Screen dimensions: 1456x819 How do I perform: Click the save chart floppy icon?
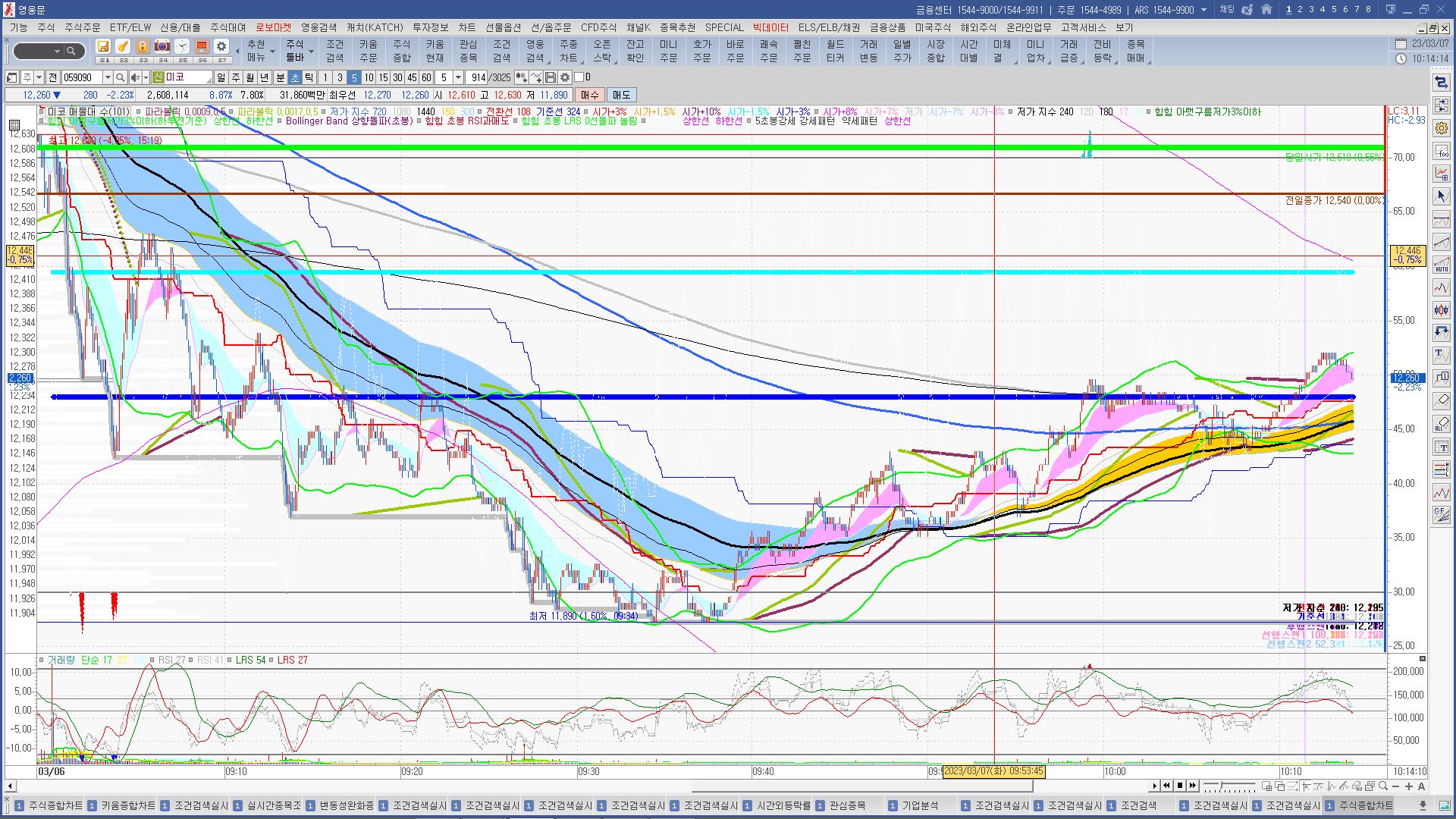click(x=551, y=77)
